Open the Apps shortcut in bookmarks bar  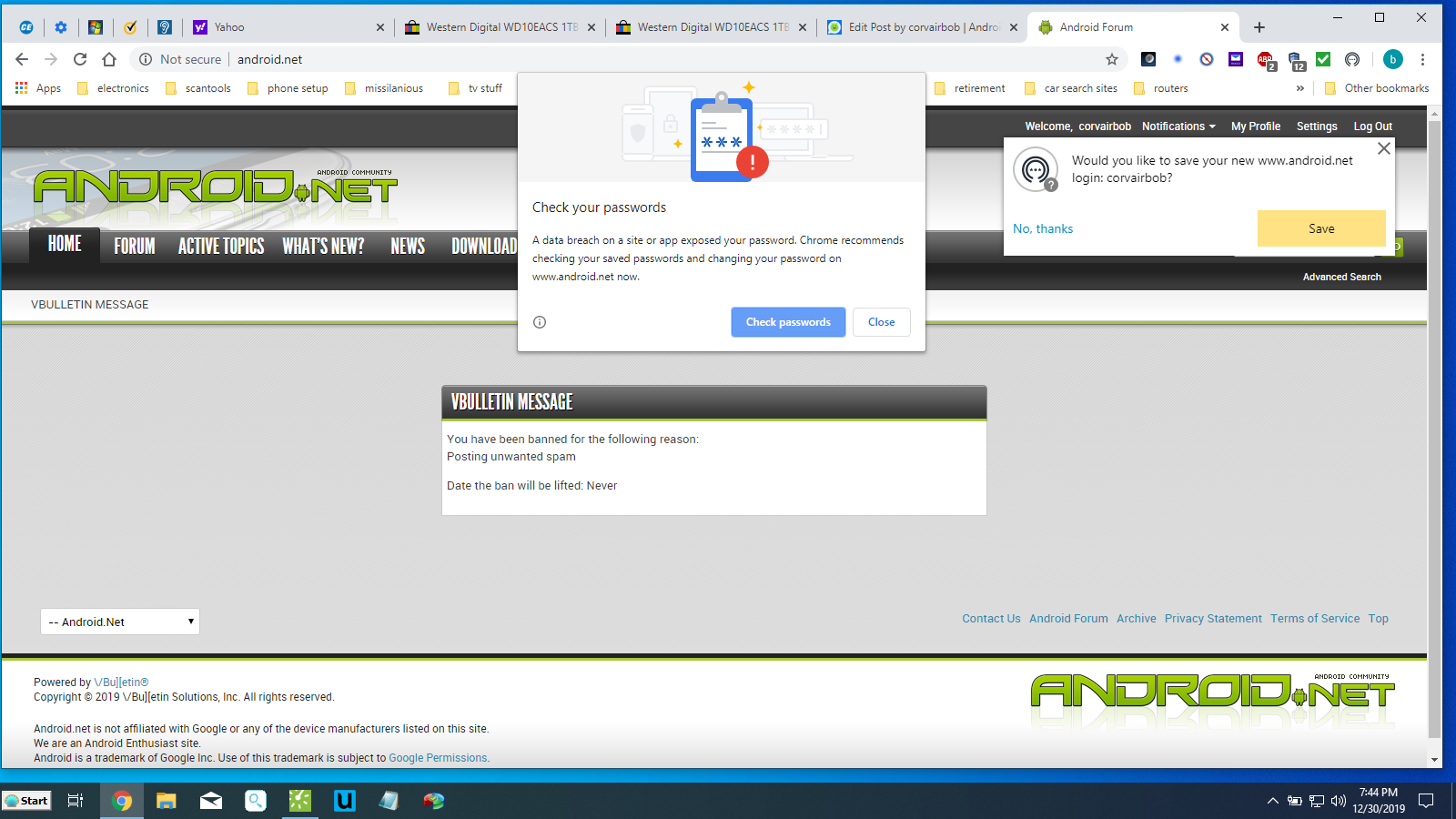click(38, 88)
